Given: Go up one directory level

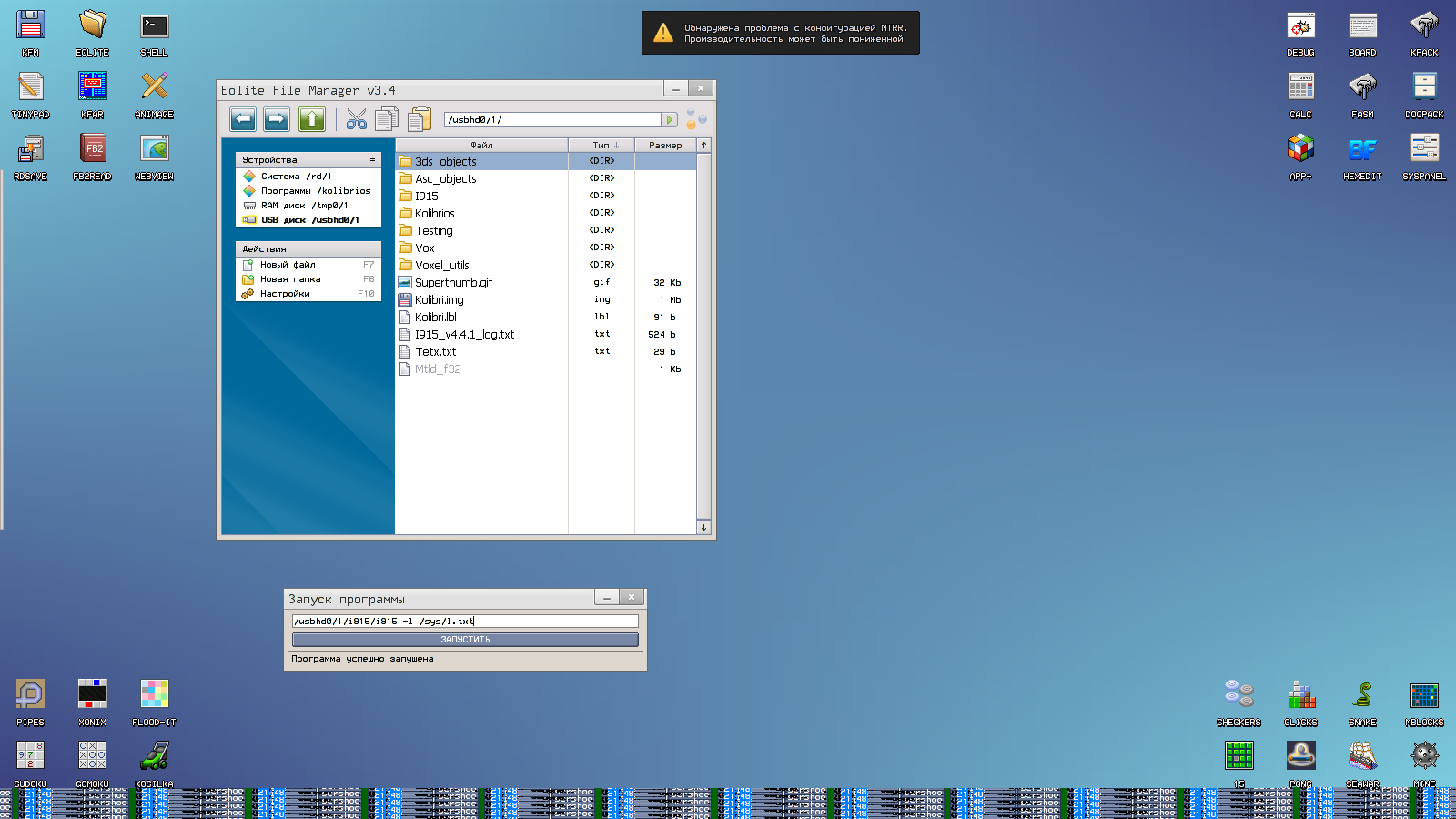Looking at the screenshot, I should 312,119.
